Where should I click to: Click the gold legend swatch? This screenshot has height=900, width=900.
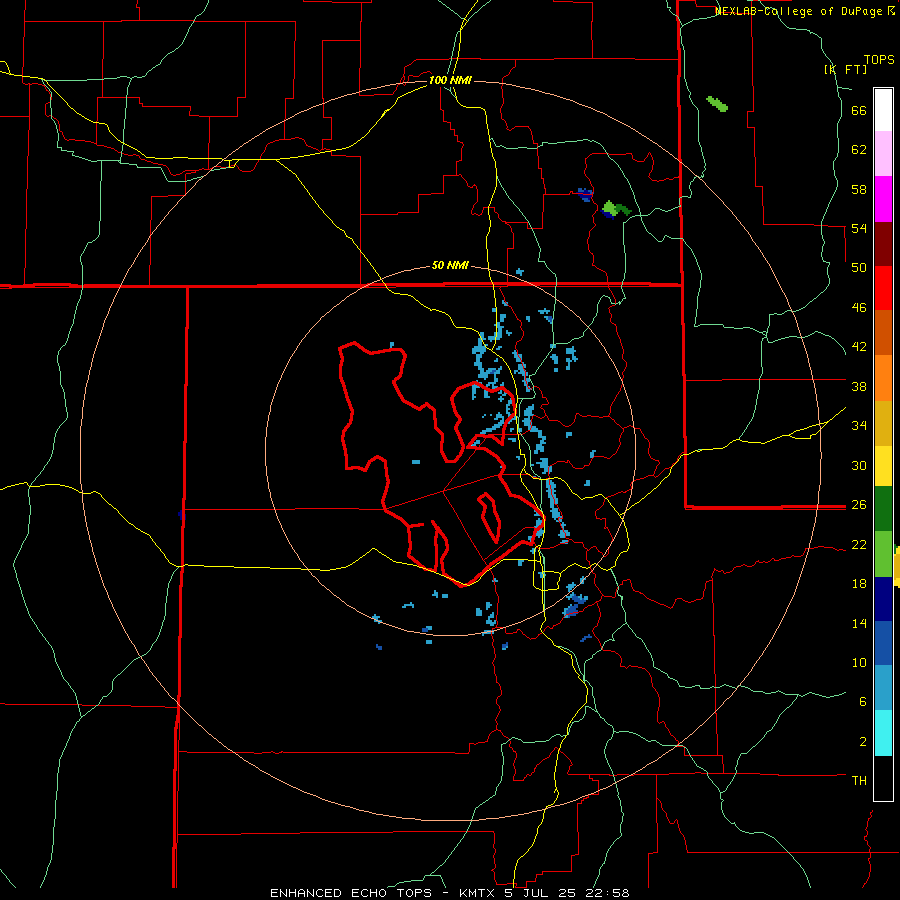click(x=883, y=423)
